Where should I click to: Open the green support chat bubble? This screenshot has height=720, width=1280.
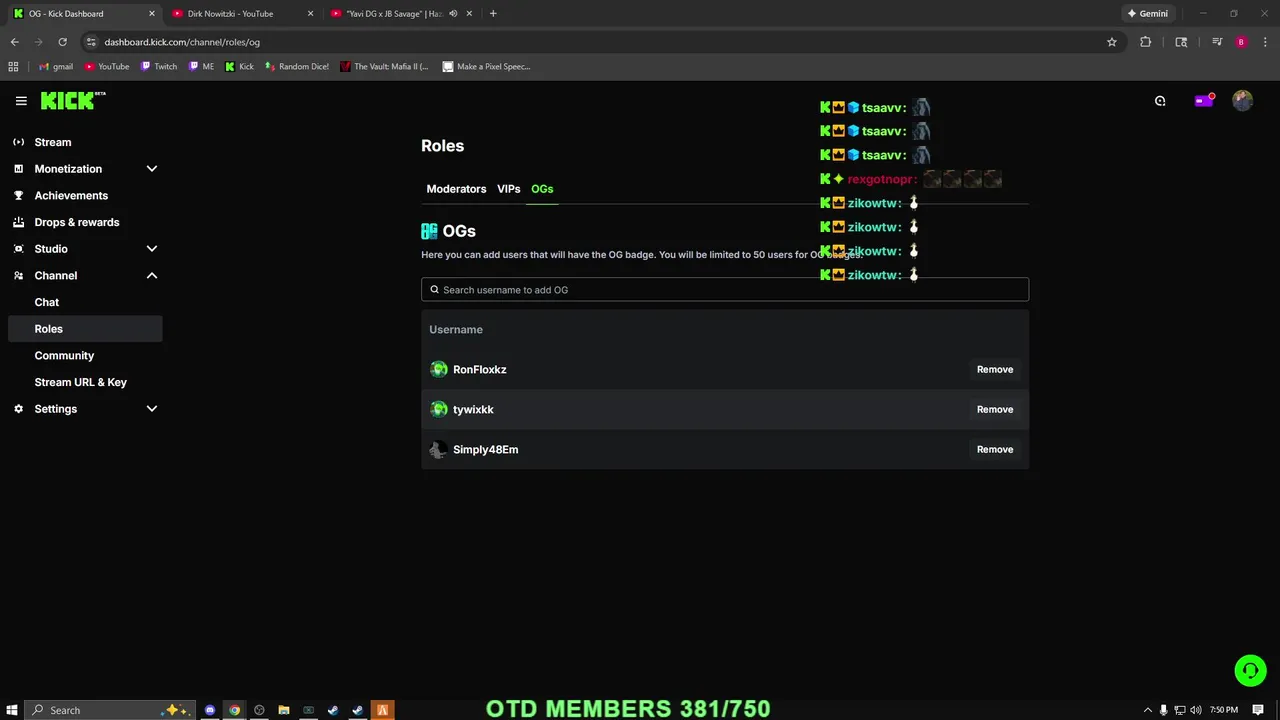pyautogui.click(x=1250, y=670)
